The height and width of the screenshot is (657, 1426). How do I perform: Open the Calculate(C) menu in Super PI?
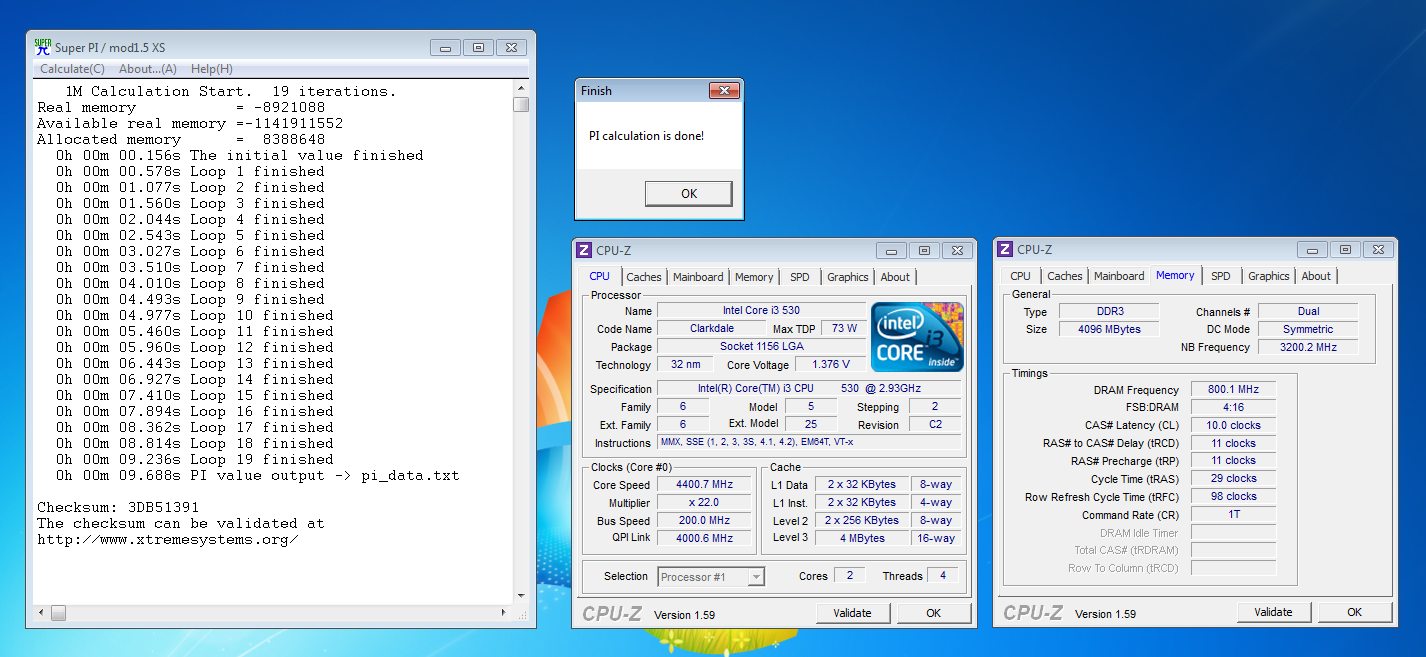(72, 69)
